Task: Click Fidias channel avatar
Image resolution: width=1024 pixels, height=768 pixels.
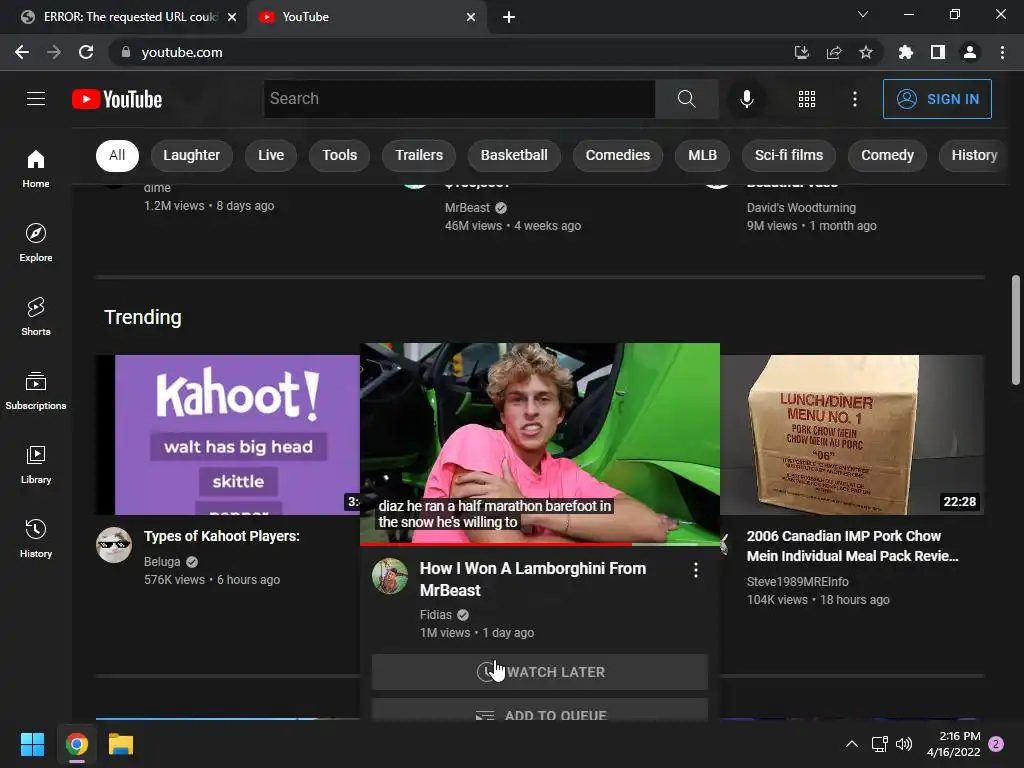Action: [390, 575]
